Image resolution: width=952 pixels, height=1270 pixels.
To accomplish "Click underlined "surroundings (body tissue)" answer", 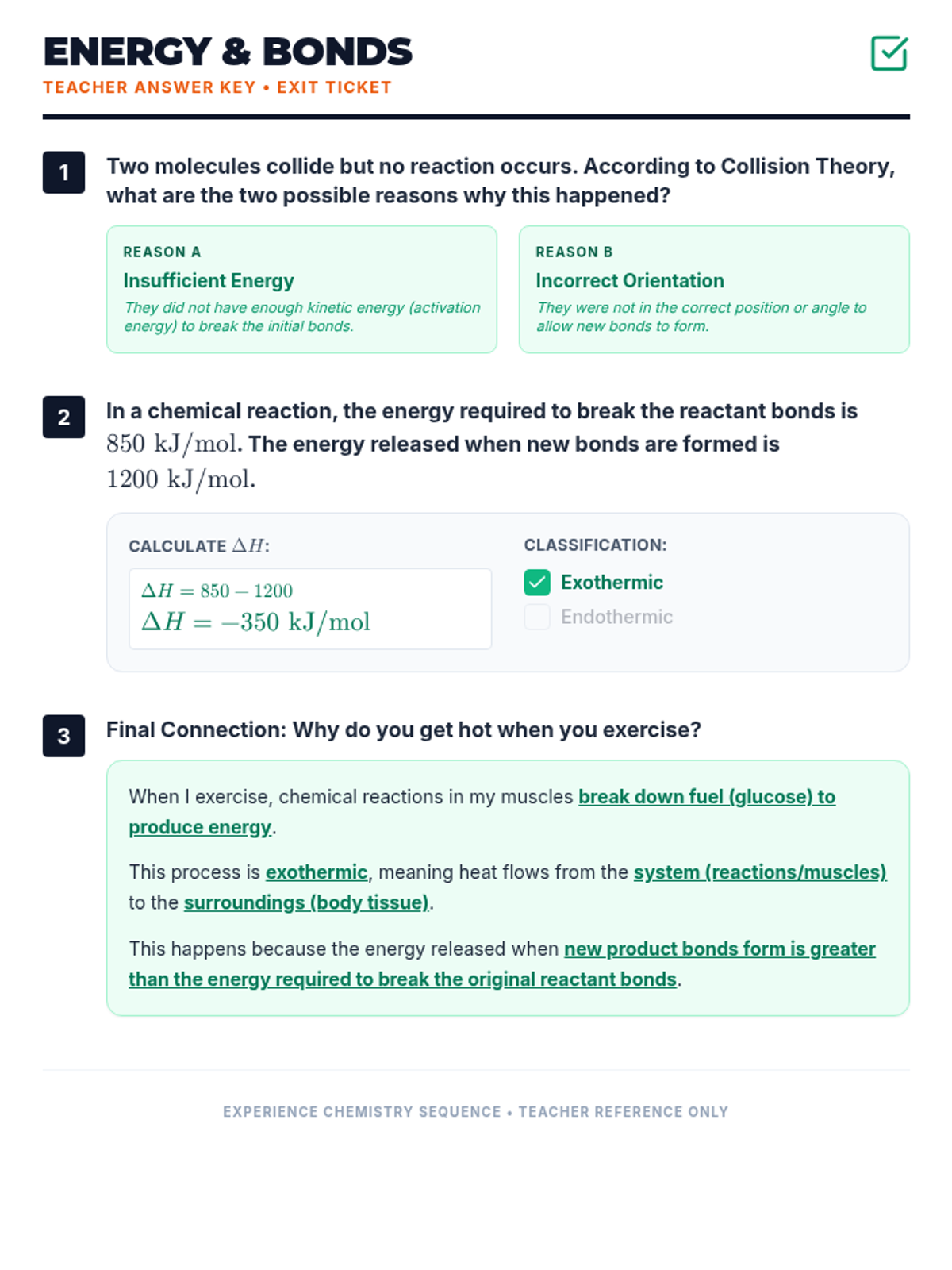I will [306, 903].
